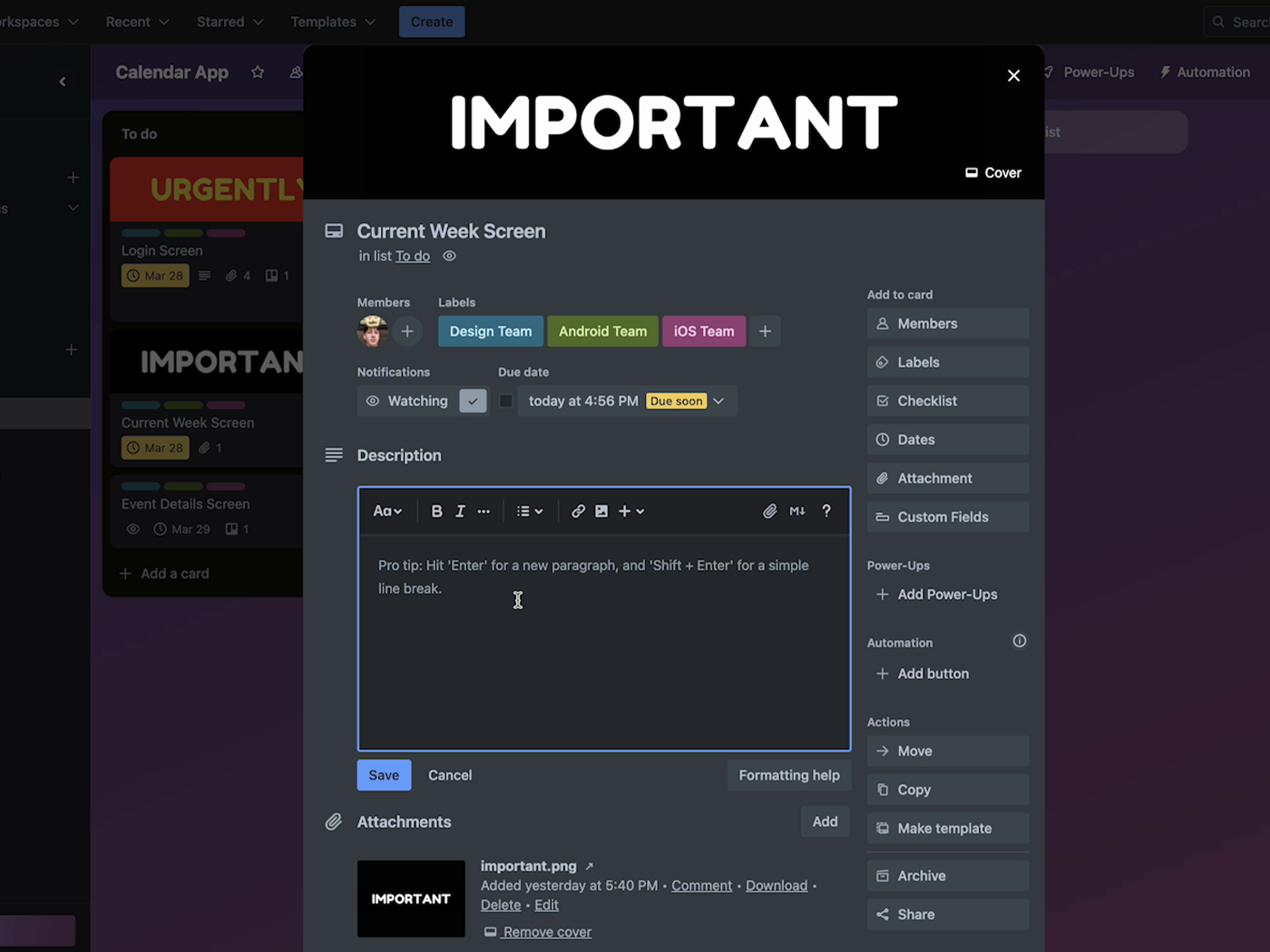Open the due date dropdown showing today at 4:56 PM

click(627, 401)
